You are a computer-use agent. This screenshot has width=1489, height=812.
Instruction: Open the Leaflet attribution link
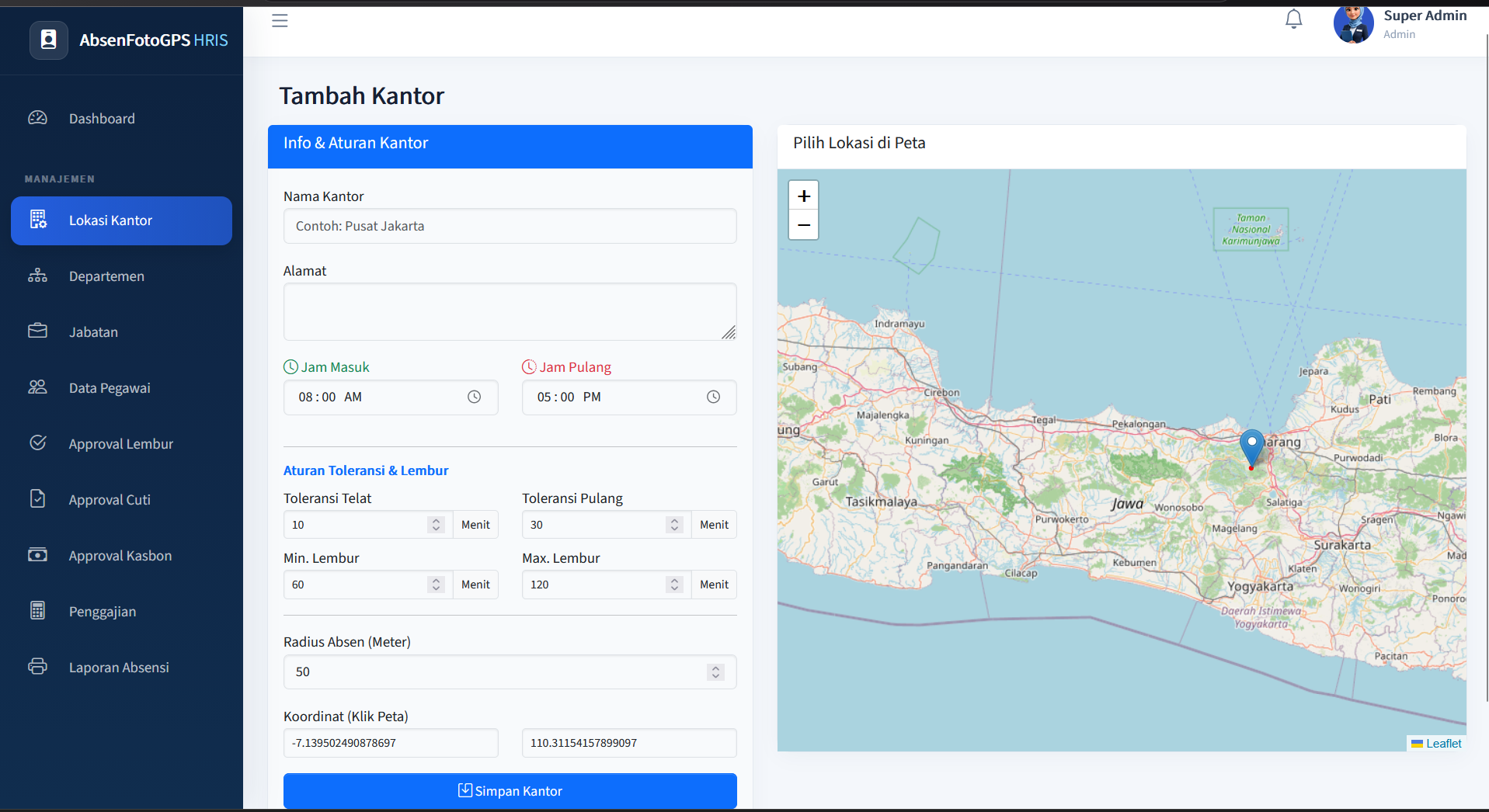[x=1443, y=743]
